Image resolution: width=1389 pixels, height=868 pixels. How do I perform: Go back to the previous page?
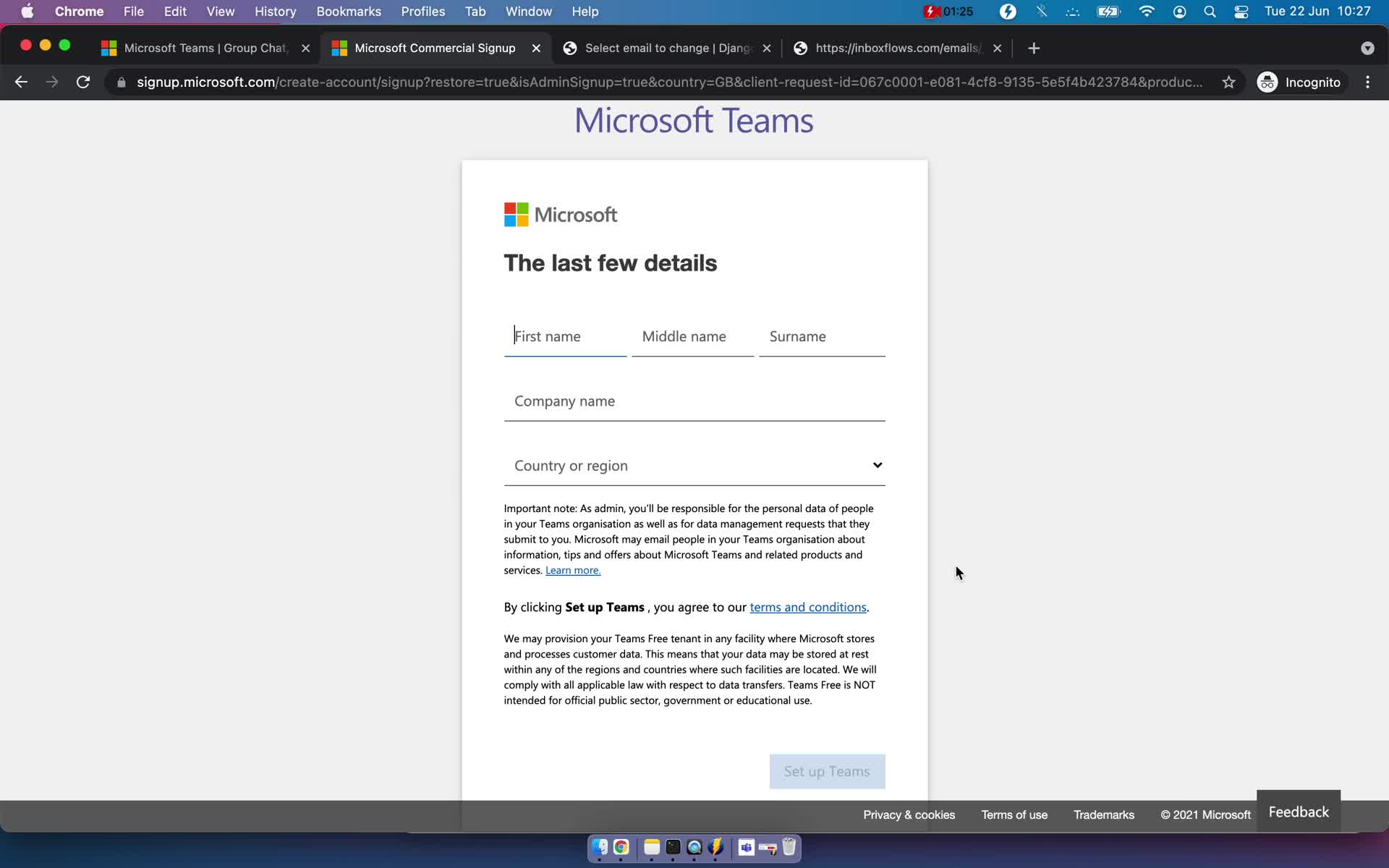[x=21, y=82]
